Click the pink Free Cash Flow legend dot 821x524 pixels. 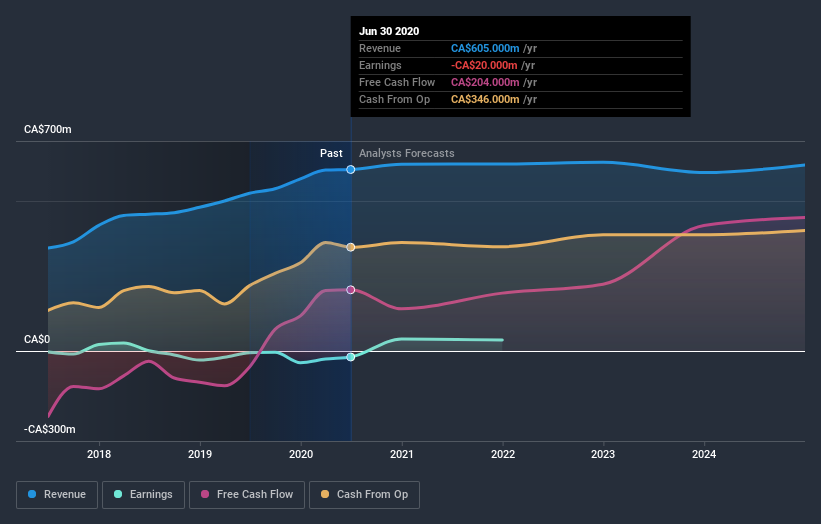coord(205,494)
